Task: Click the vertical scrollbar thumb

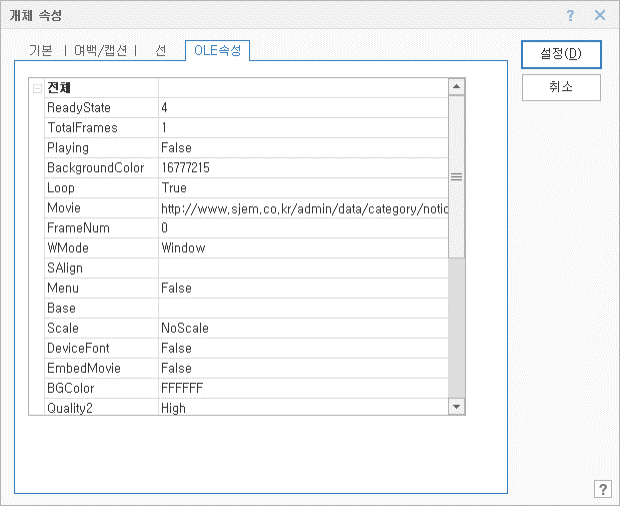Action: coord(457,177)
